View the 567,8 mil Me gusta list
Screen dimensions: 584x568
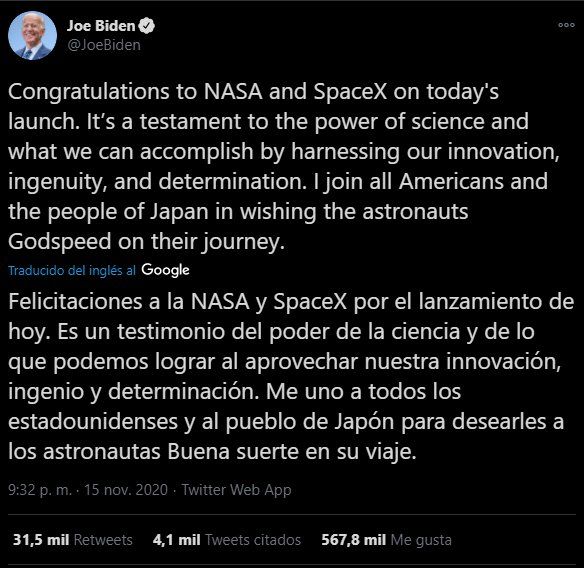pos(386,540)
